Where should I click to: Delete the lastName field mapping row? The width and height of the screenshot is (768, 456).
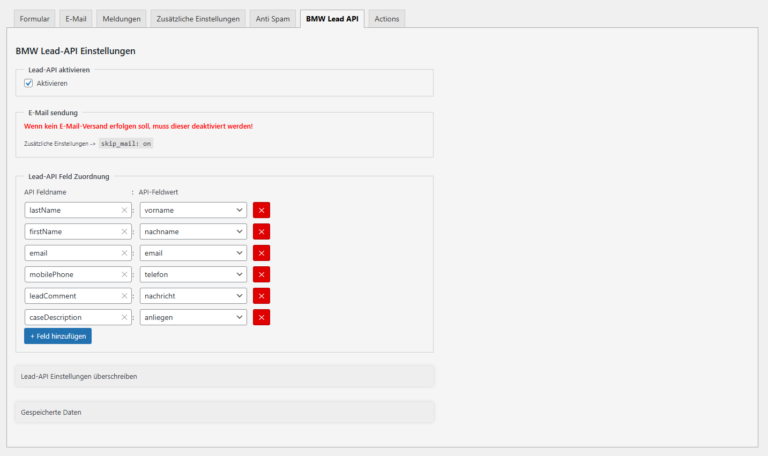click(x=261, y=210)
